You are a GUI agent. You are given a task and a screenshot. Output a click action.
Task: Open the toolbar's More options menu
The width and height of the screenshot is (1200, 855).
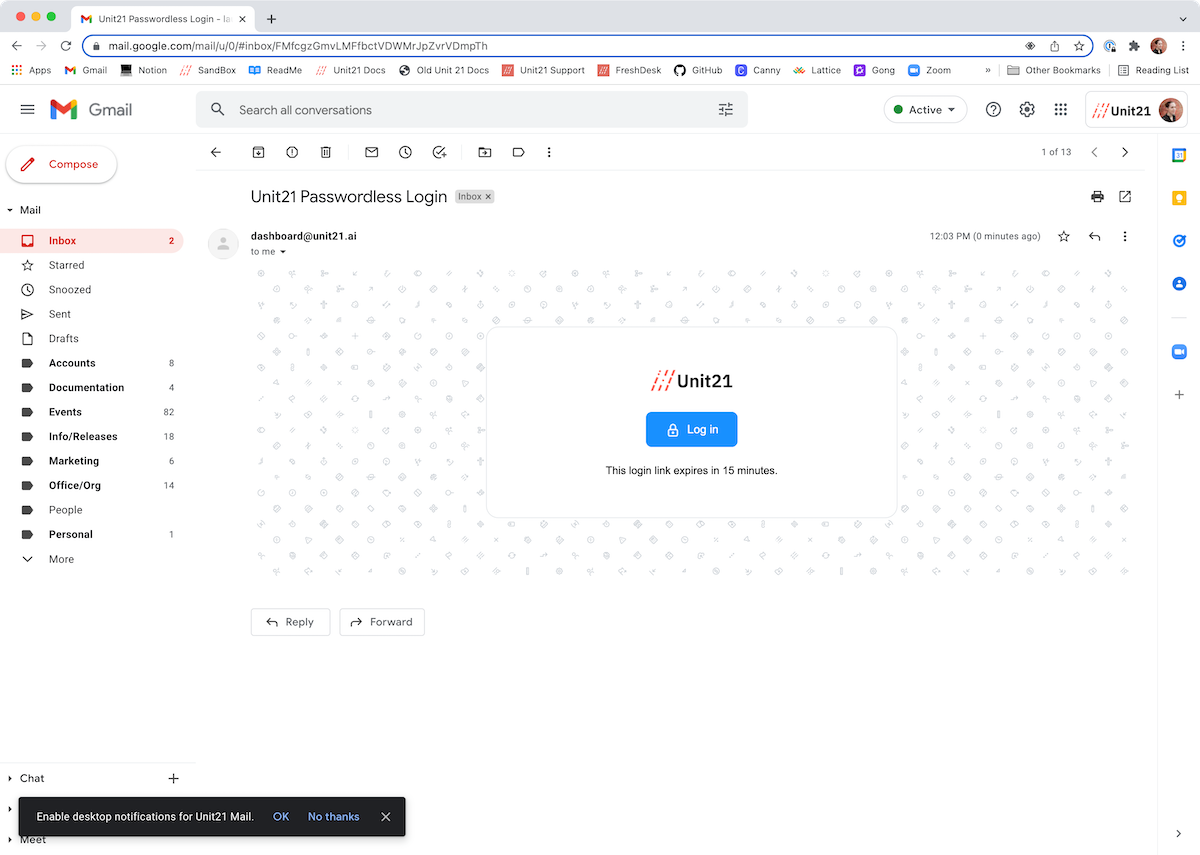tap(548, 152)
